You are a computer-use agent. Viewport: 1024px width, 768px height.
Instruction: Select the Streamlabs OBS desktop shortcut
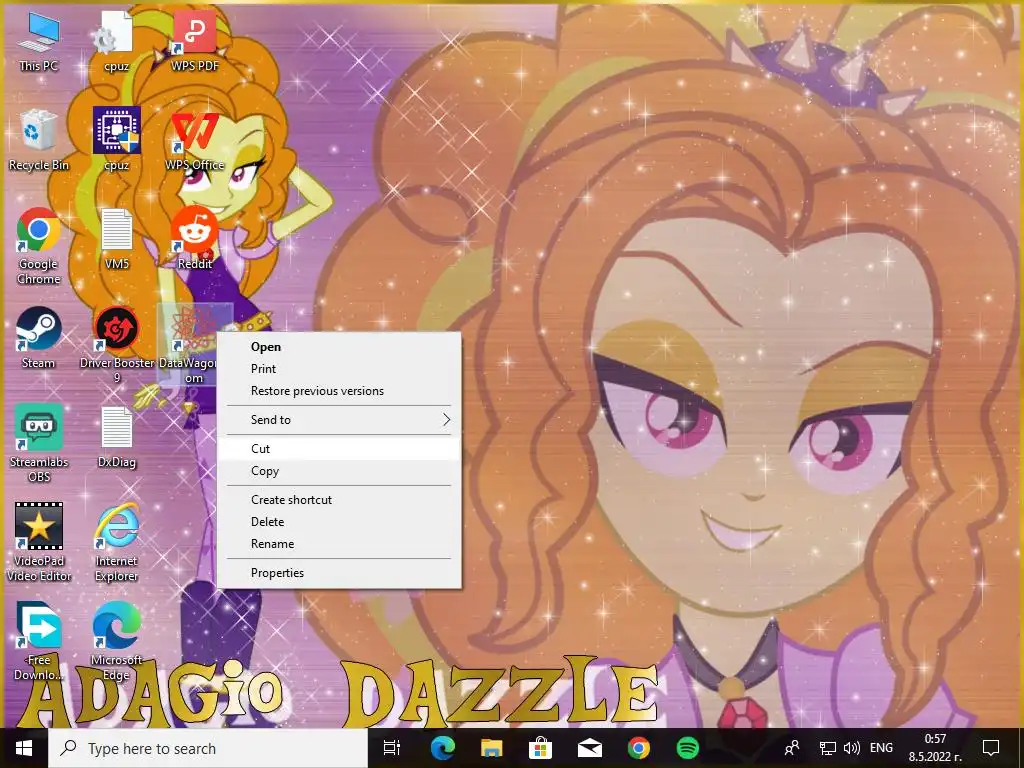pos(39,443)
